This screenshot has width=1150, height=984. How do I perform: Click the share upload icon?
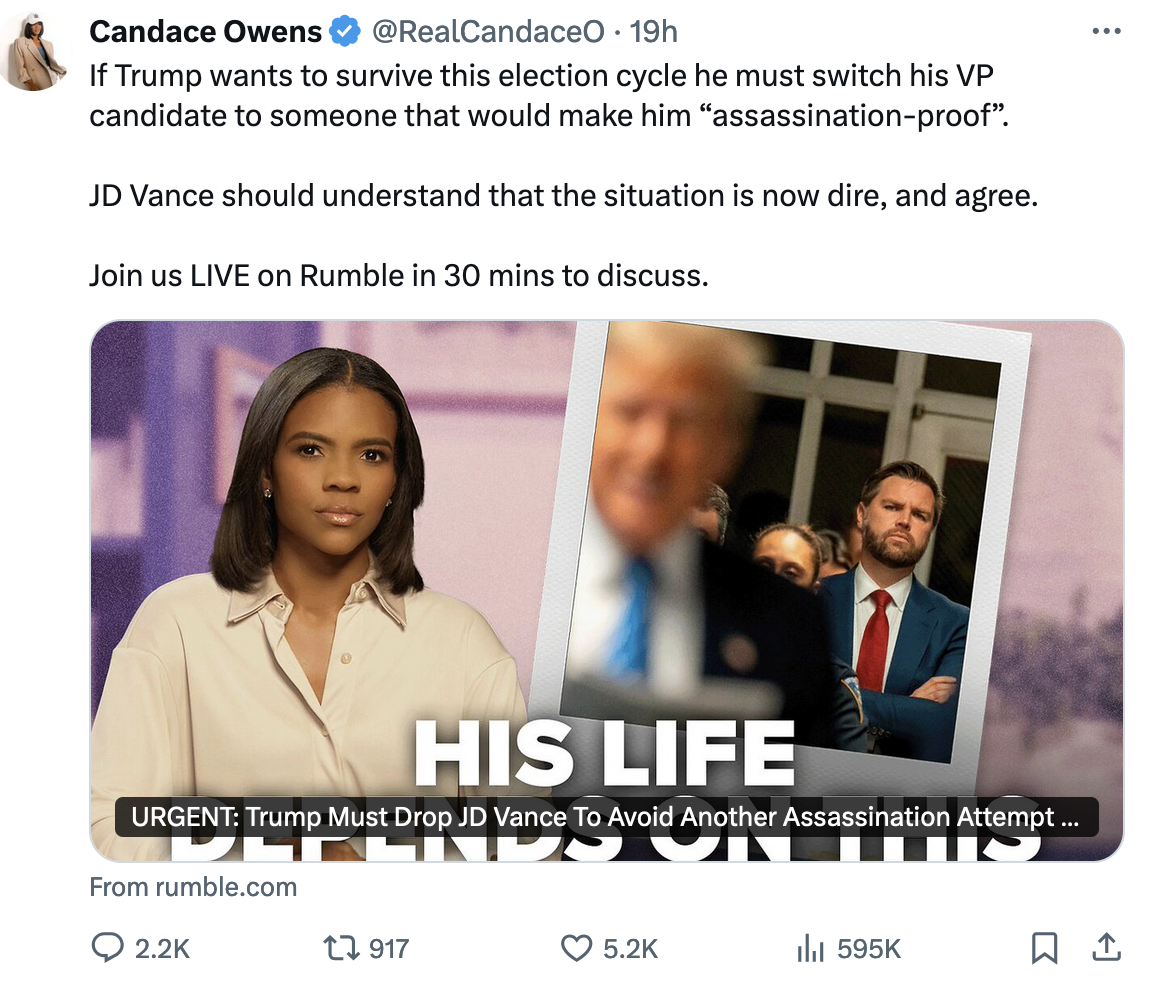click(x=1107, y=947)
